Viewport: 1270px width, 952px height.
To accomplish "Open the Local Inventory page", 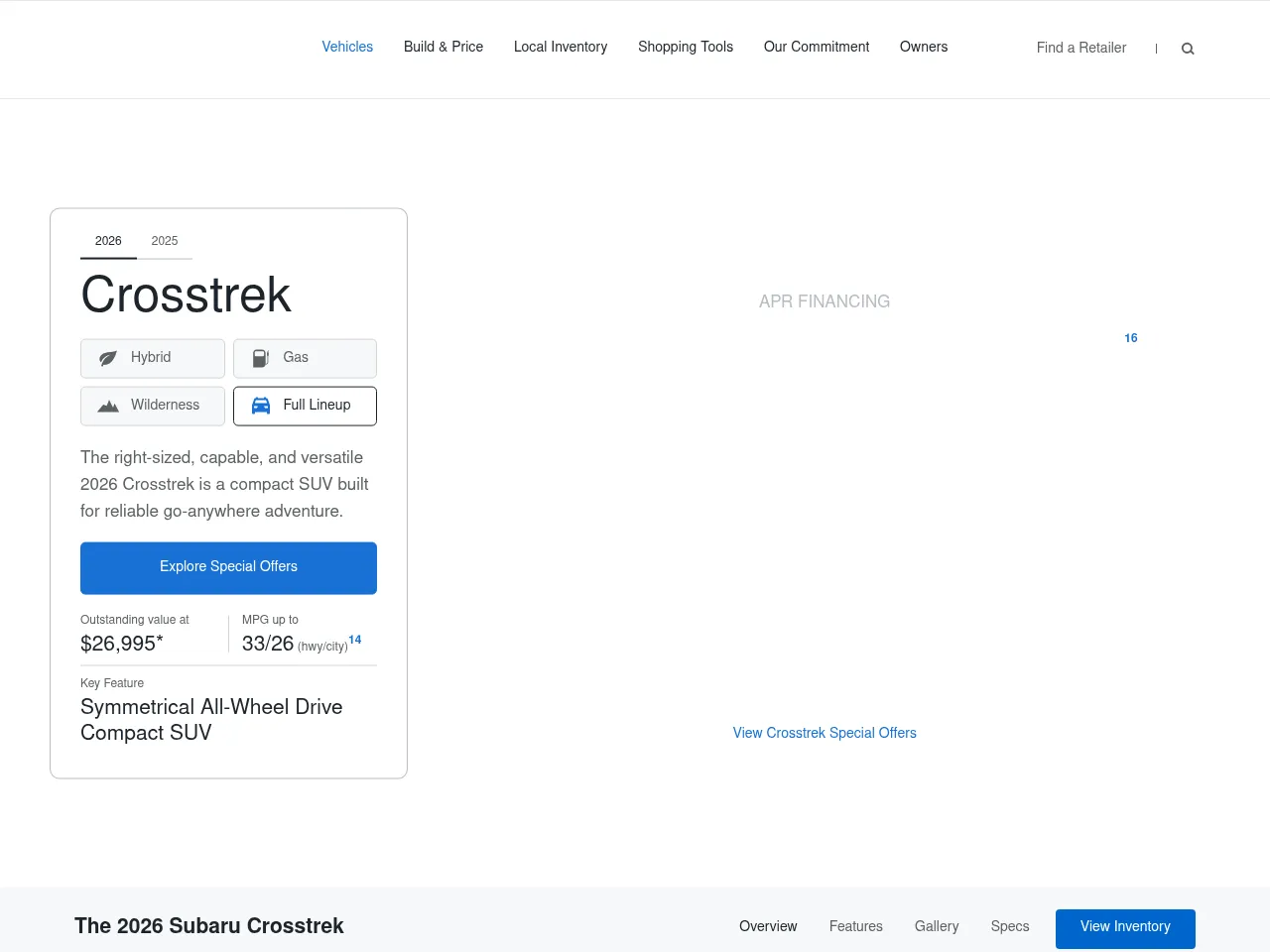I will pyautogui.click(x=561, y=47).
